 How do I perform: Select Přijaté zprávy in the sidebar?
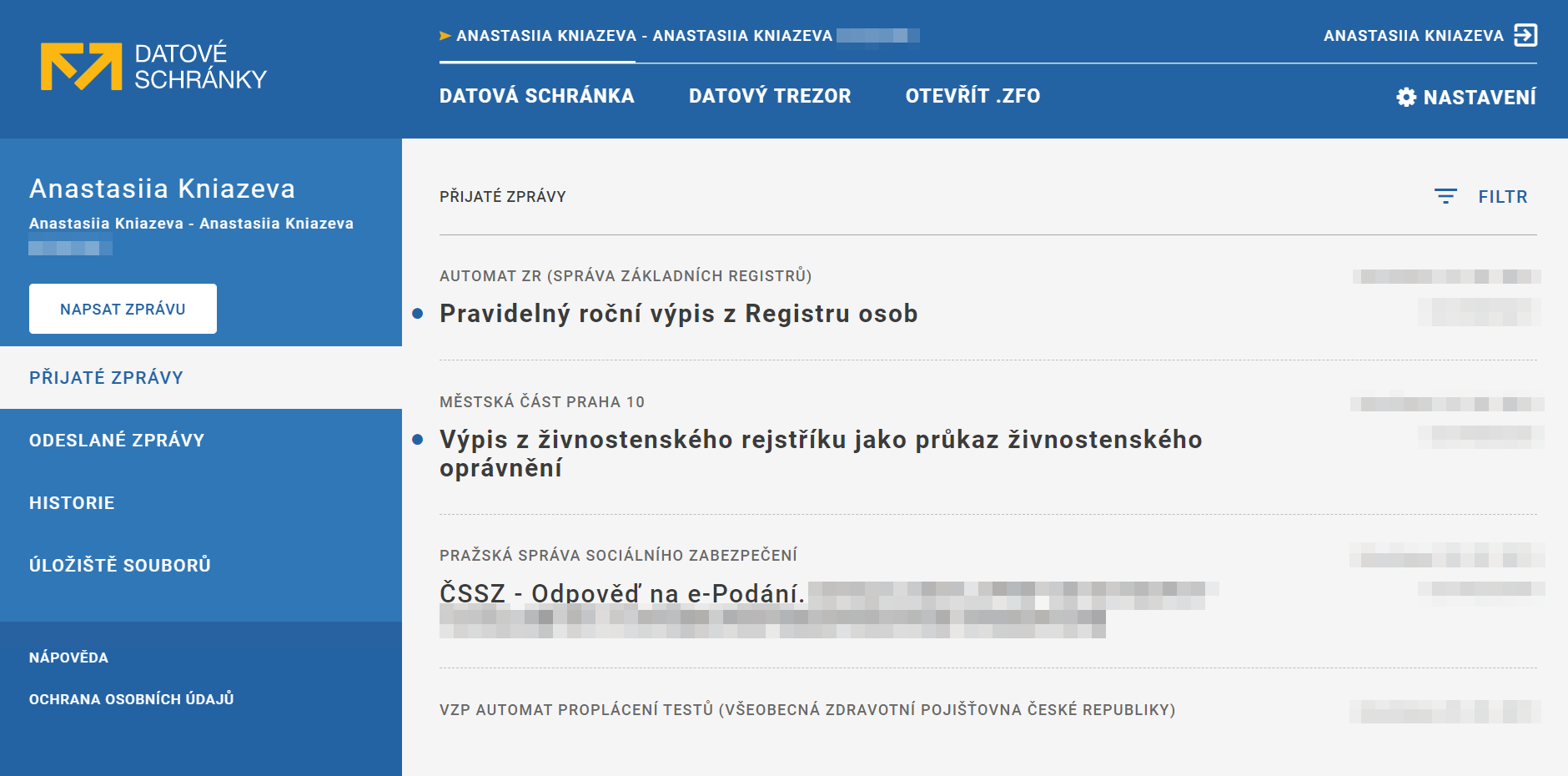(201, 377)
